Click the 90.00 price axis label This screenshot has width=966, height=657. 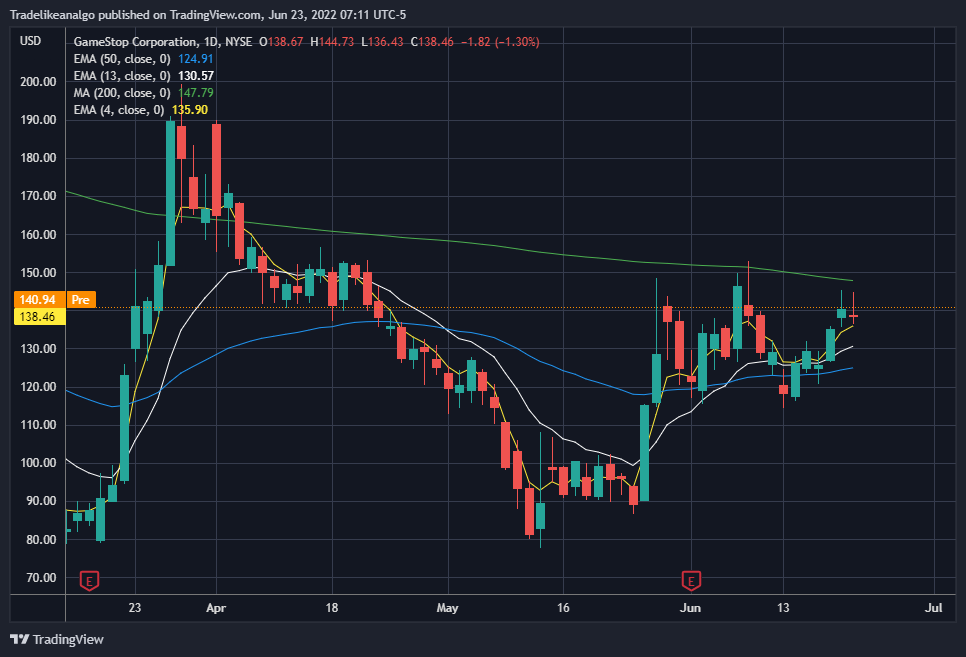(41, 501)
